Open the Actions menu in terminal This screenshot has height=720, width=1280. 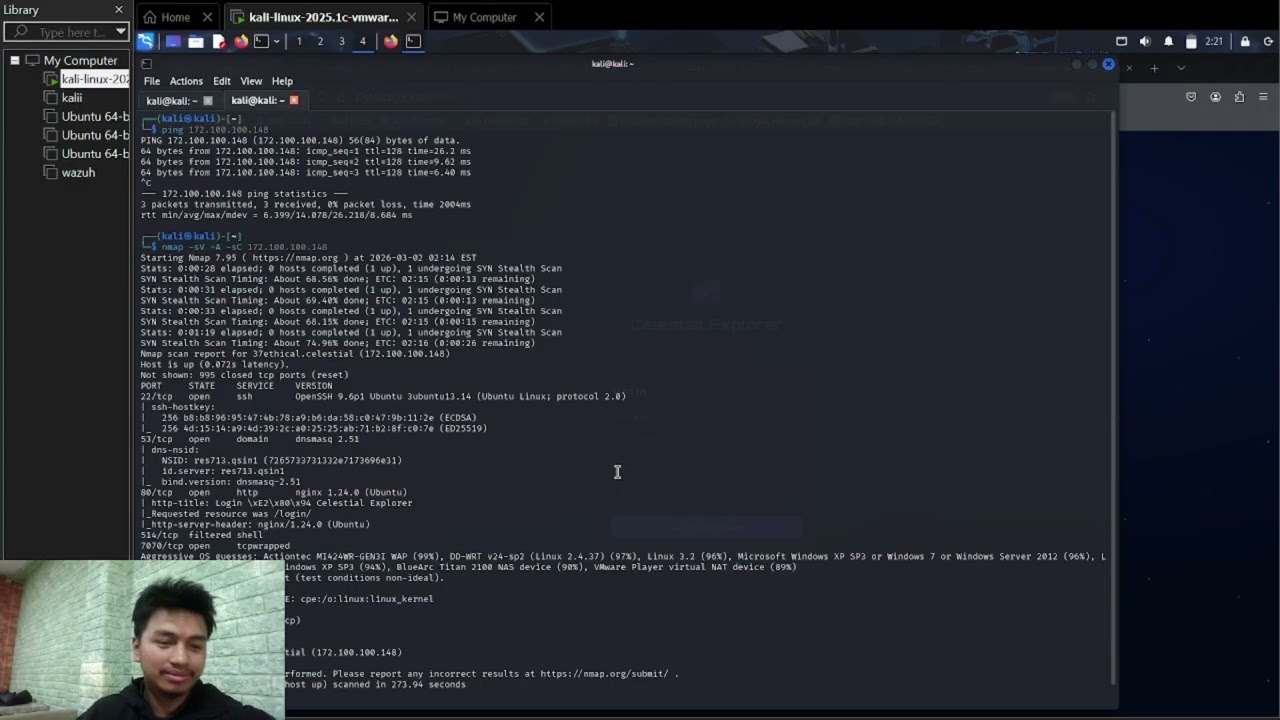pos(186,81)
